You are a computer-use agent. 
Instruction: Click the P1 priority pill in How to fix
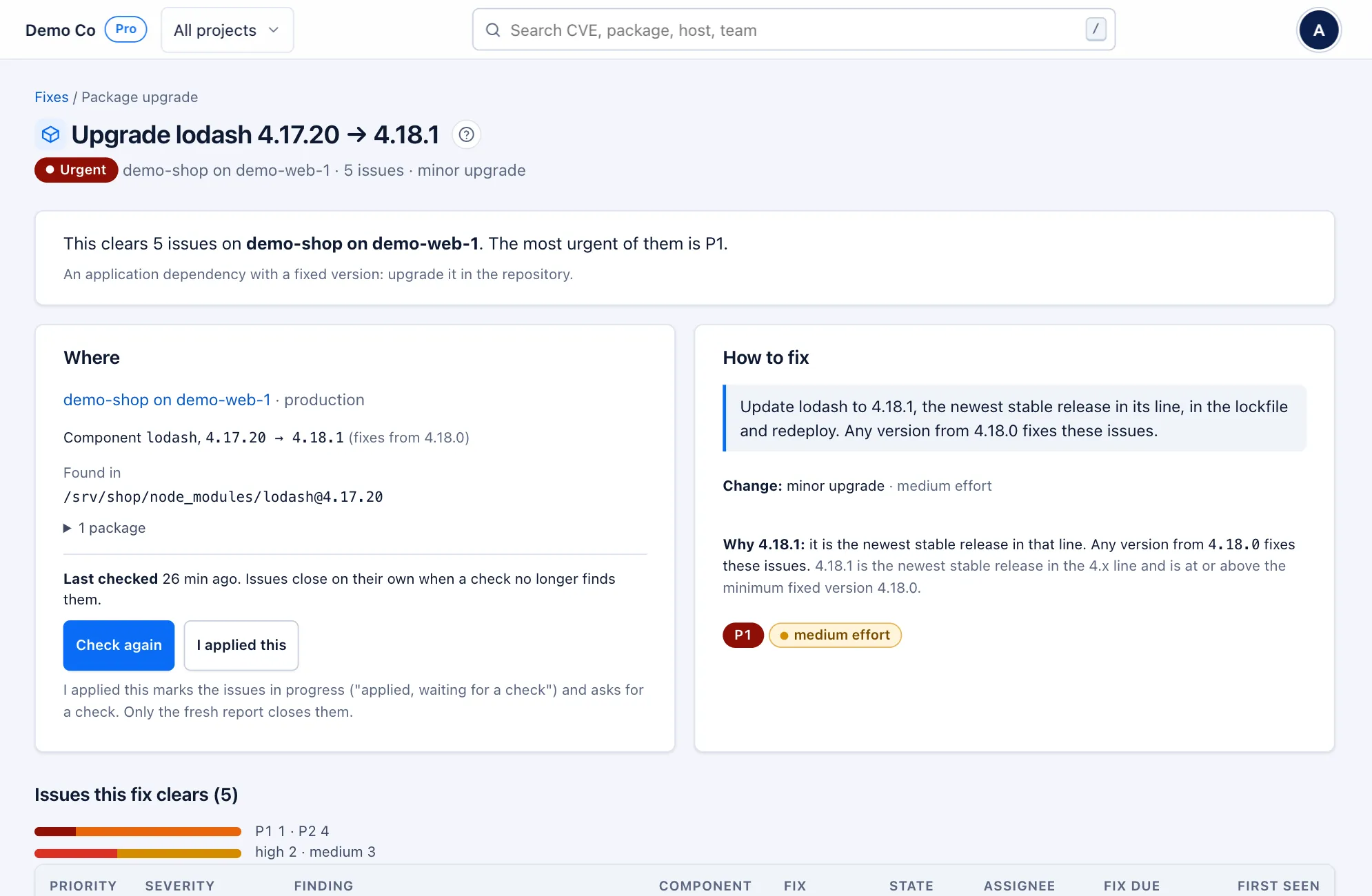[x=743, y=635]
